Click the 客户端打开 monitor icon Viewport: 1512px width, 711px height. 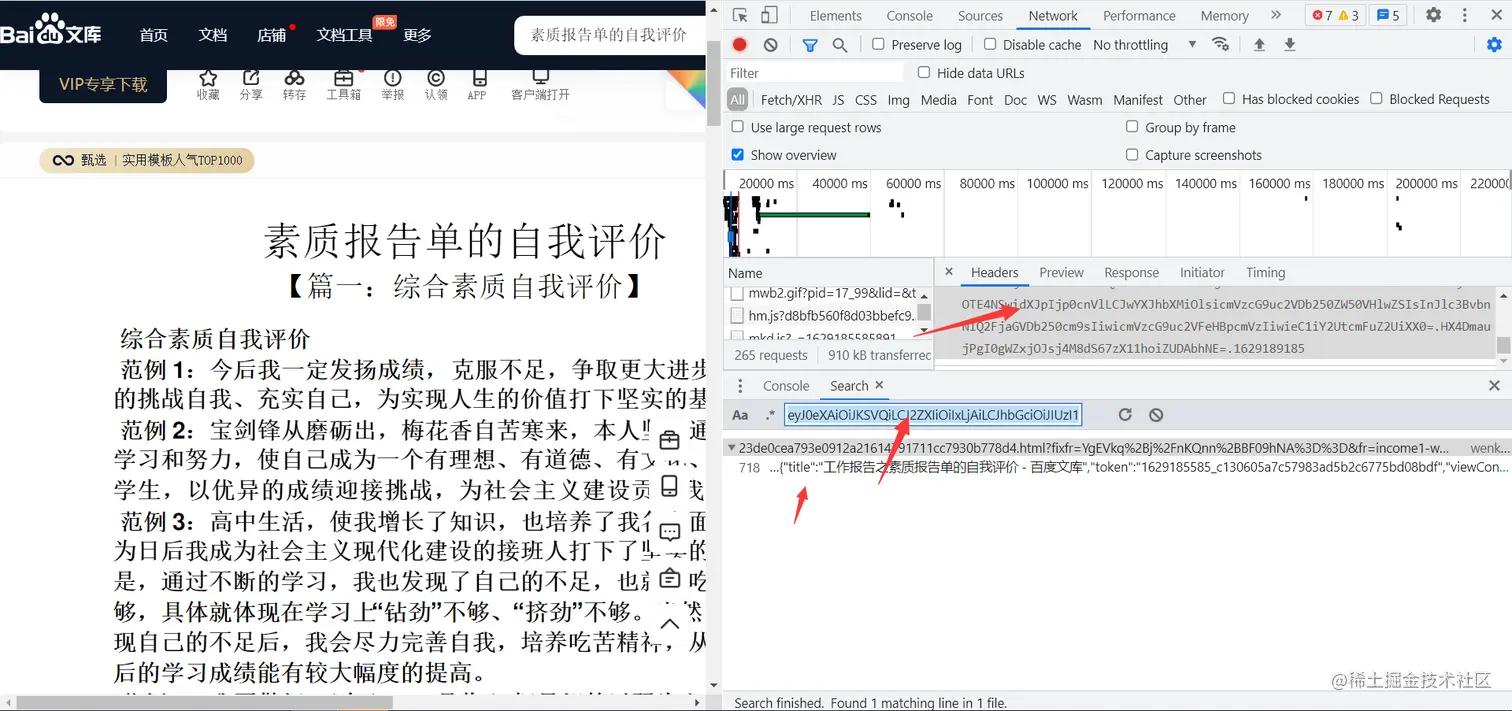[541, 77]
